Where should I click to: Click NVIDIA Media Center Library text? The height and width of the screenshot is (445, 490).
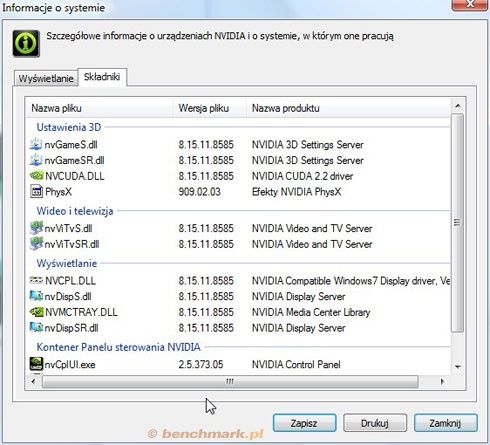click(x=311, y=312)
